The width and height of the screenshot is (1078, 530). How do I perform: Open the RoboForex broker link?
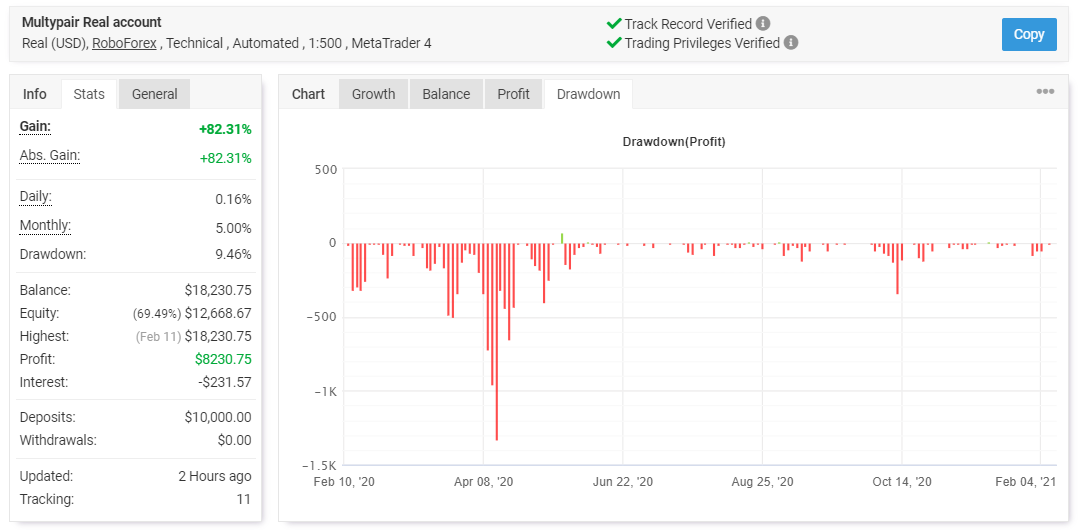[x=124, y=43]
